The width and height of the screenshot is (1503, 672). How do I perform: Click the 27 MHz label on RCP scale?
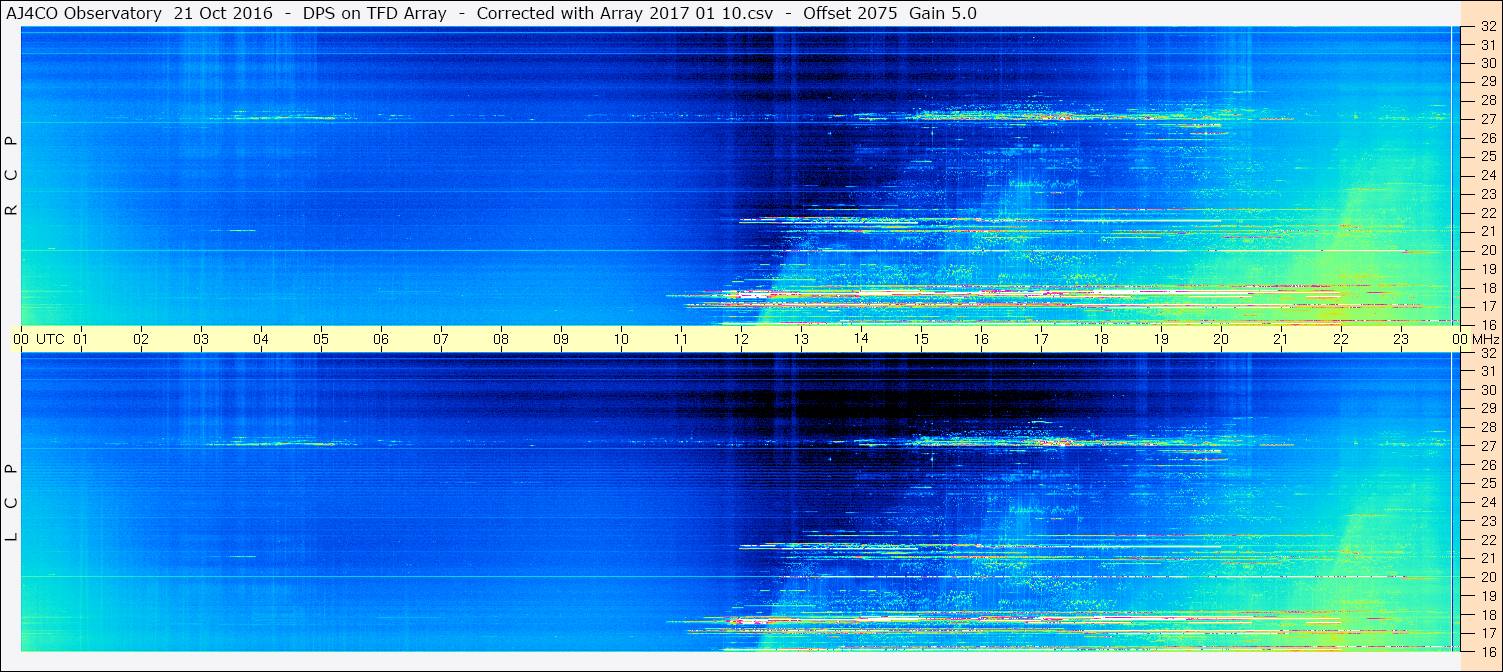1488,119
